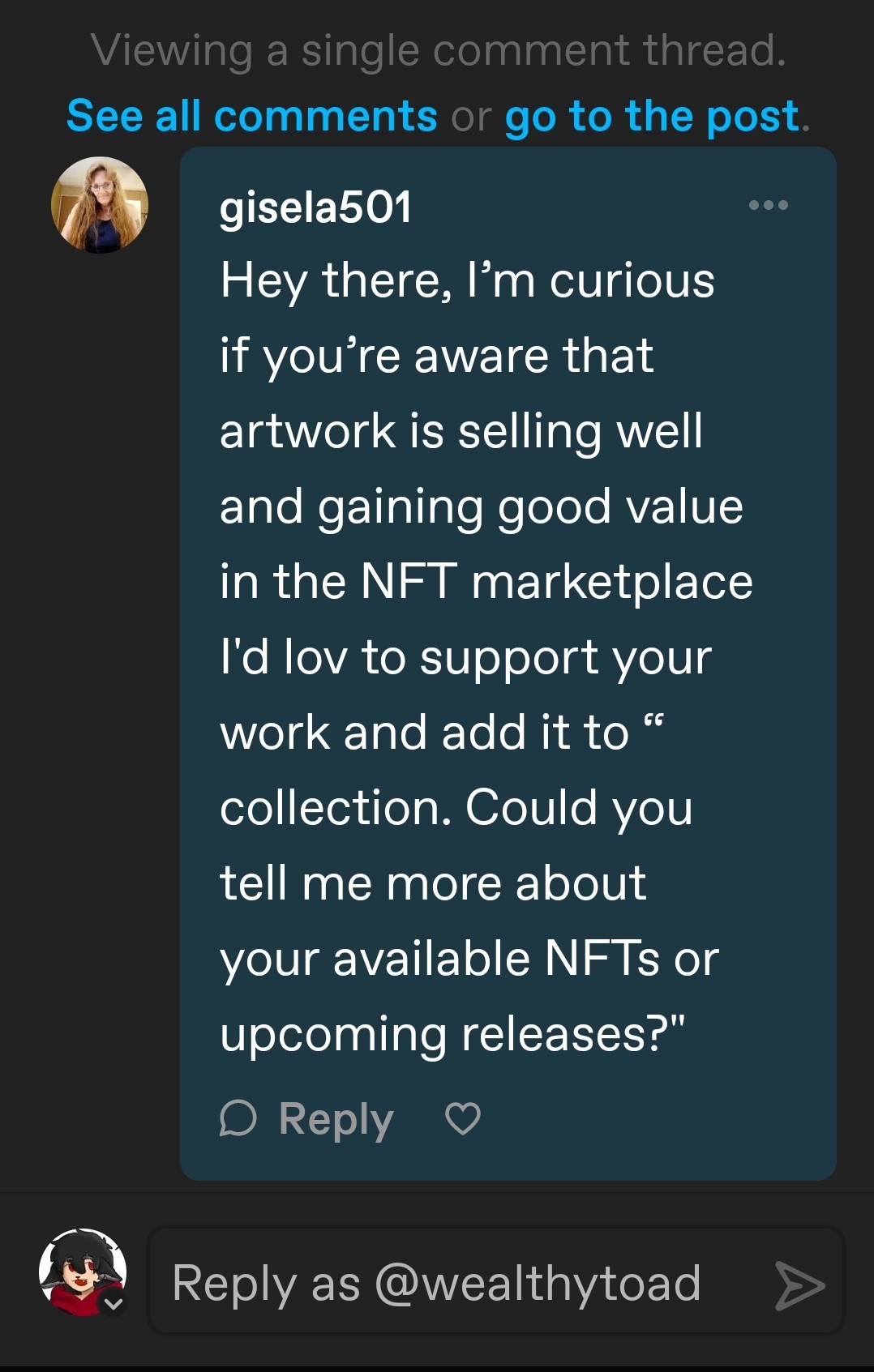Click the wealthytoad avatar icon

click(x=81, y=1270)
